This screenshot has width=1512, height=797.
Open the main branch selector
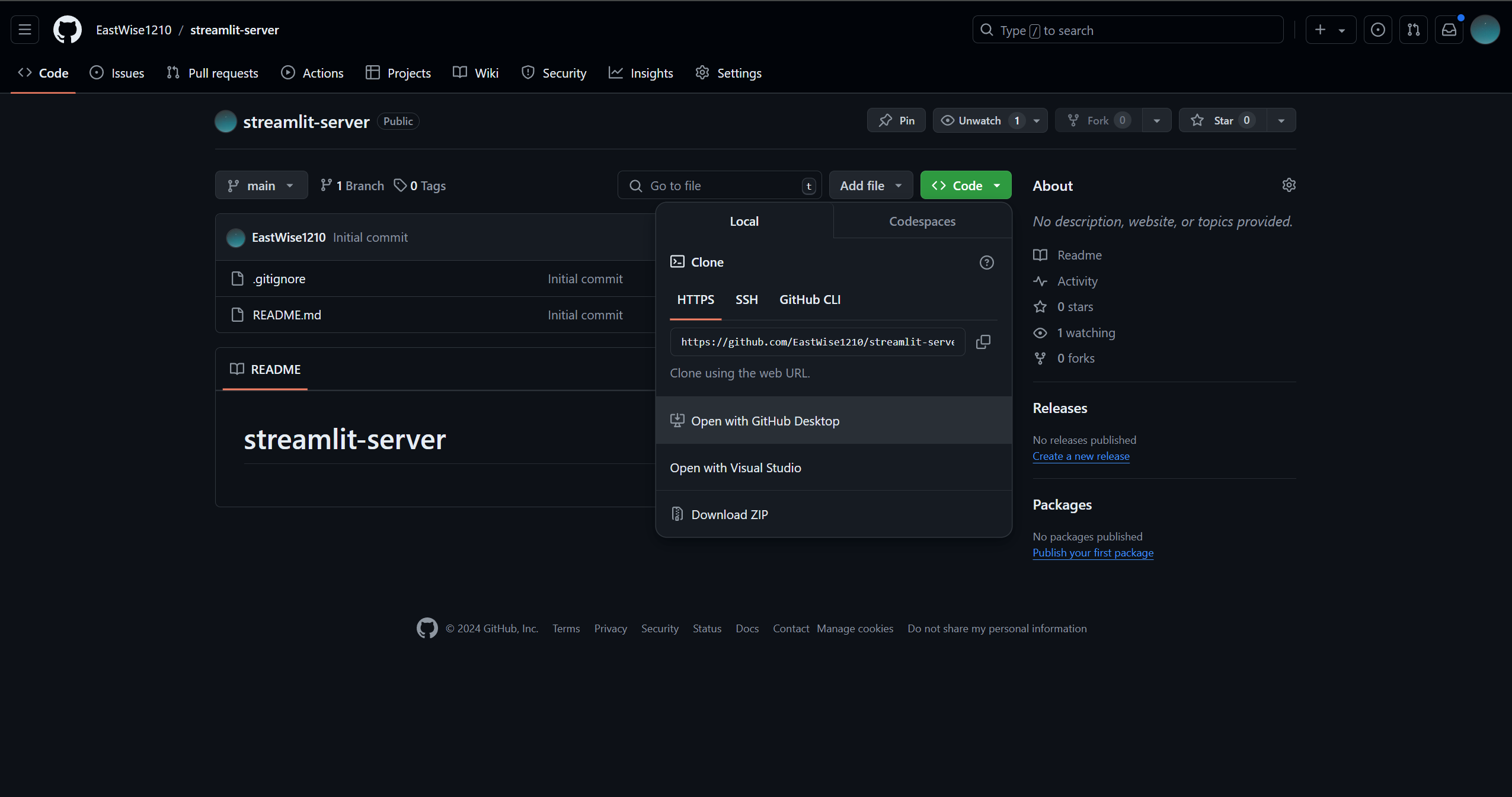point(261,185)
